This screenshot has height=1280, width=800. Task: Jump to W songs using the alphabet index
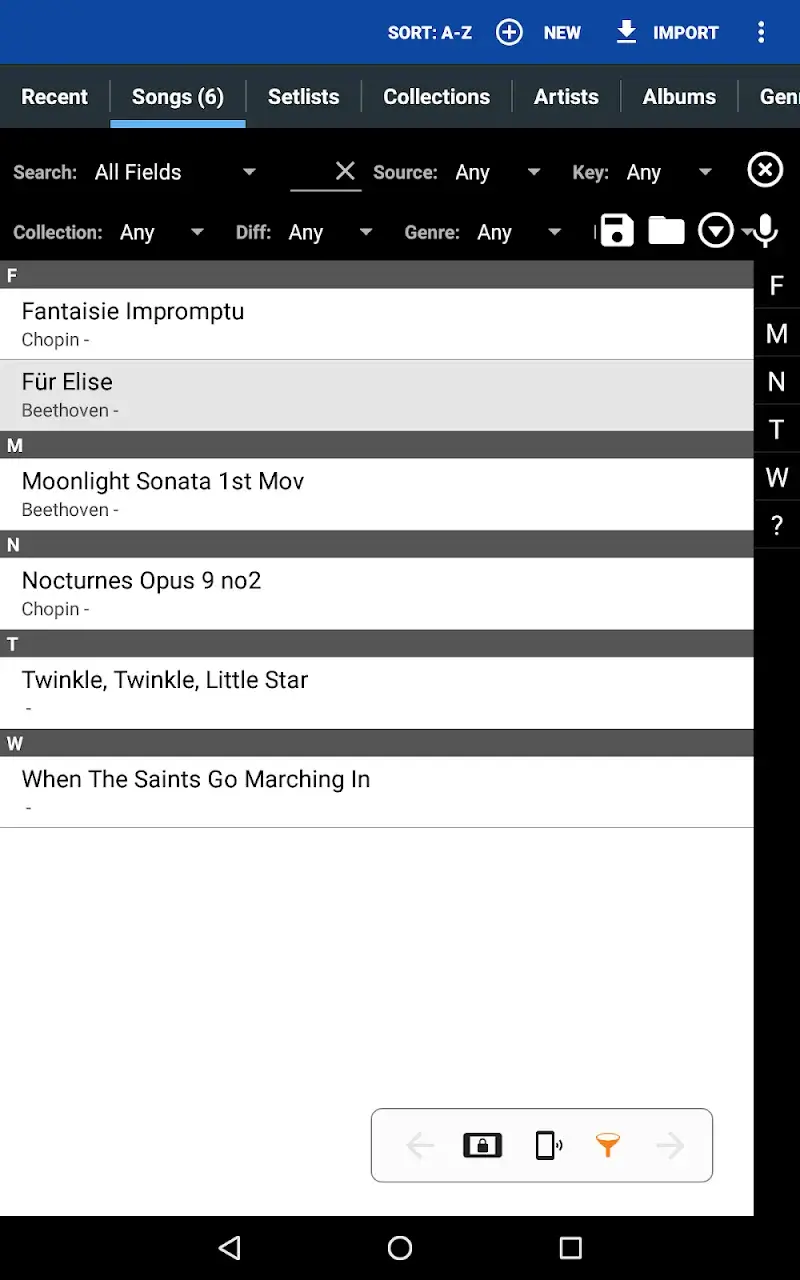click(x=777, y=477)
